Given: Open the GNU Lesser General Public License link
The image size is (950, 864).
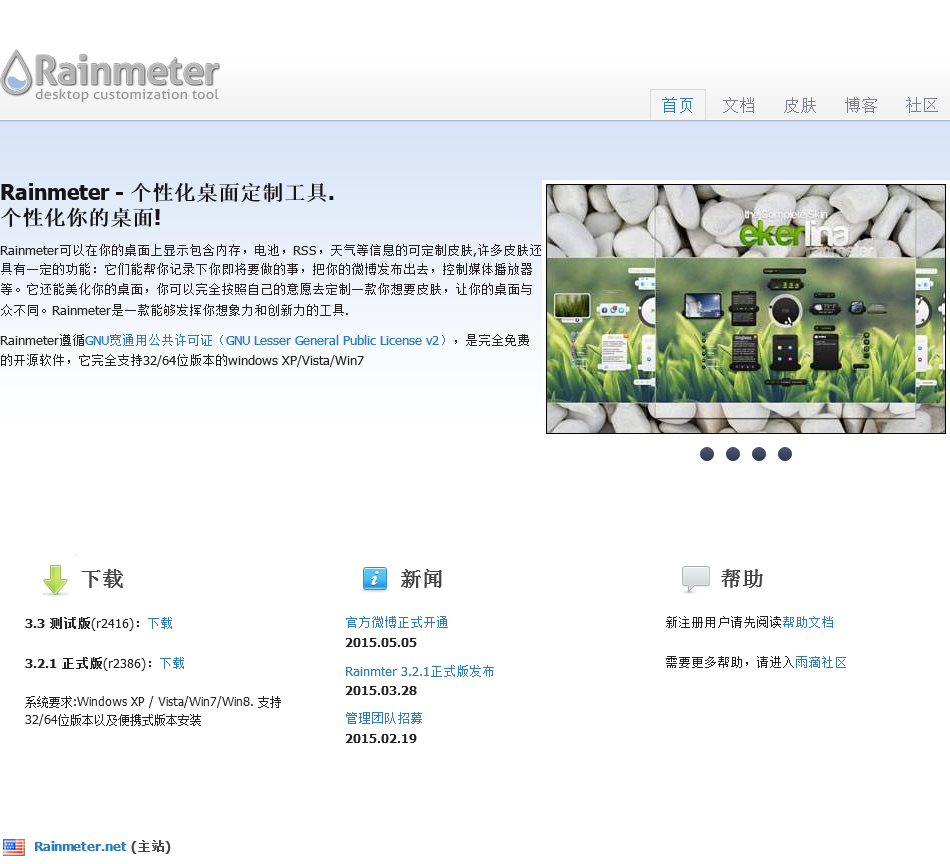Looking at the screenshot, I should click(267, 341).
